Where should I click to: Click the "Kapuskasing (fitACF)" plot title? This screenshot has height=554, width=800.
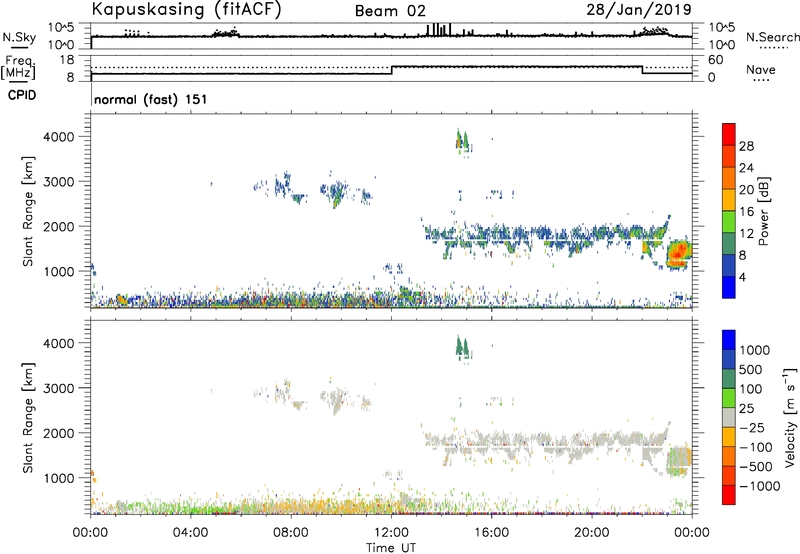pyautogui.click(x=186, y=10)
